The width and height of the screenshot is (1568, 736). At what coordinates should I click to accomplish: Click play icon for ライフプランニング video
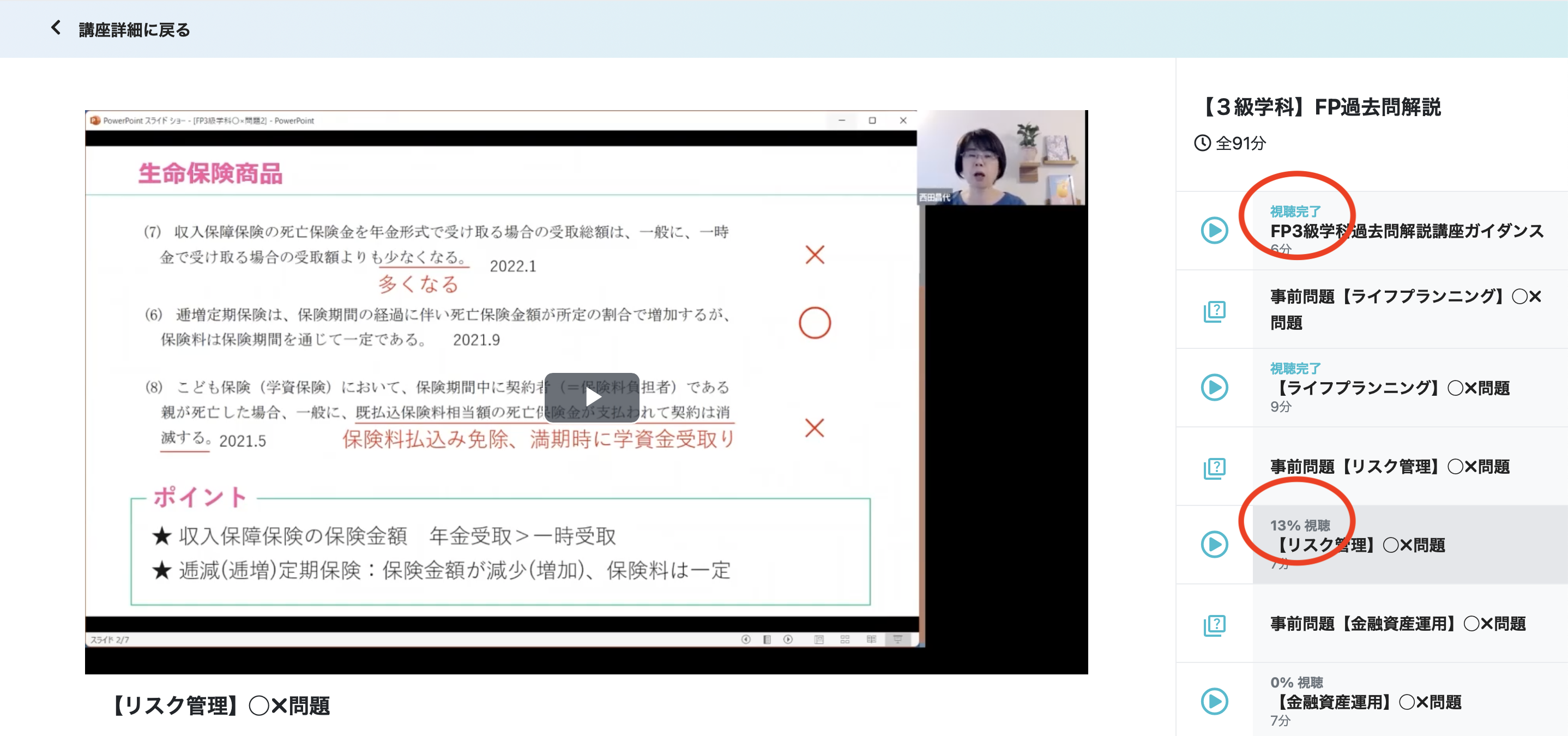1214,388
